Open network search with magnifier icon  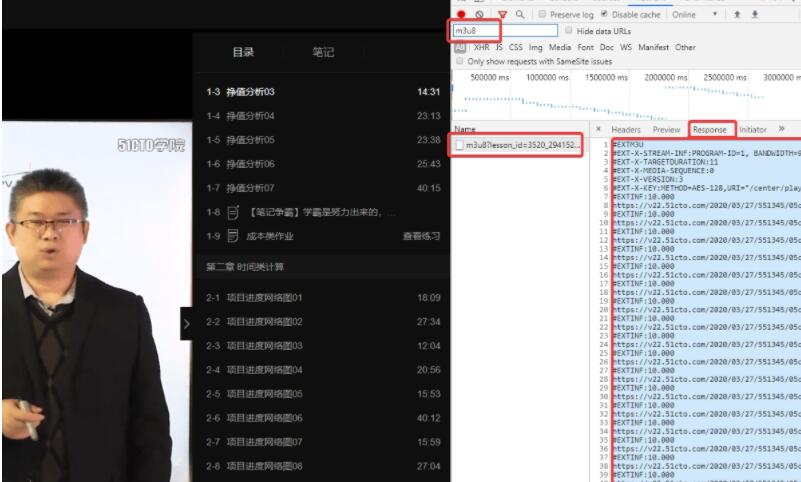coord(520,15)
